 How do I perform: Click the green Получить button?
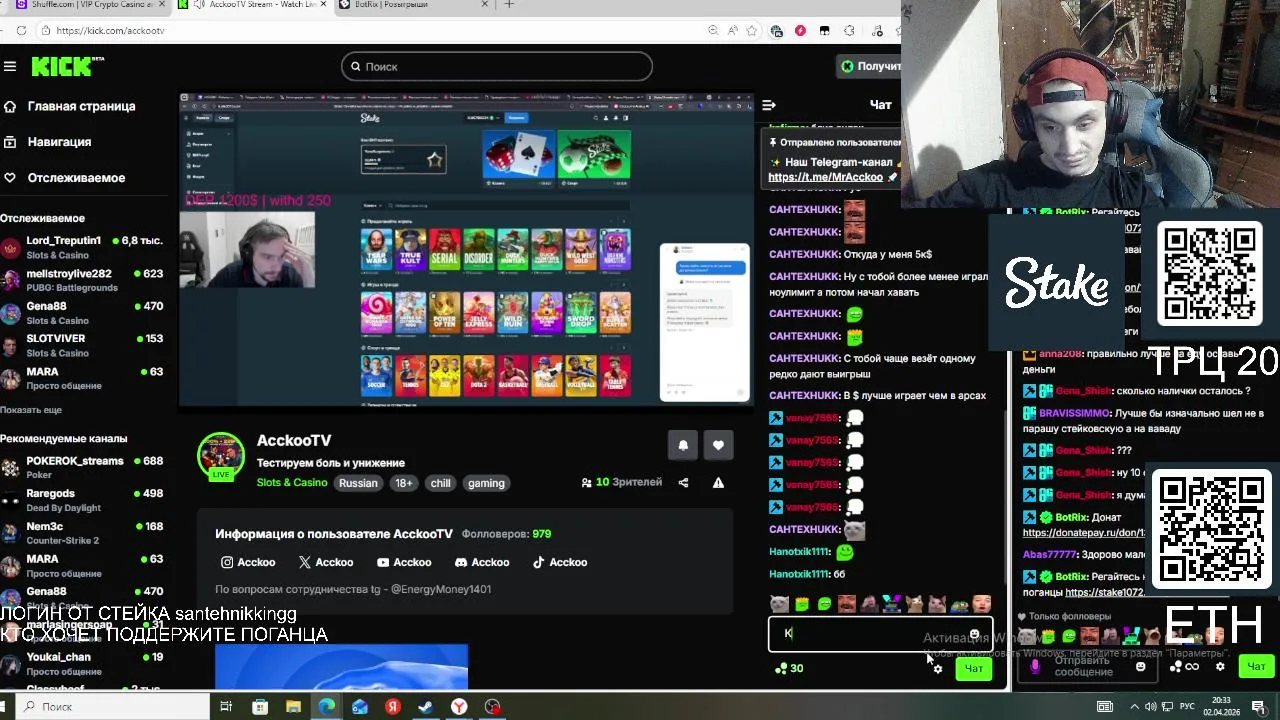[x=870, y=66]
